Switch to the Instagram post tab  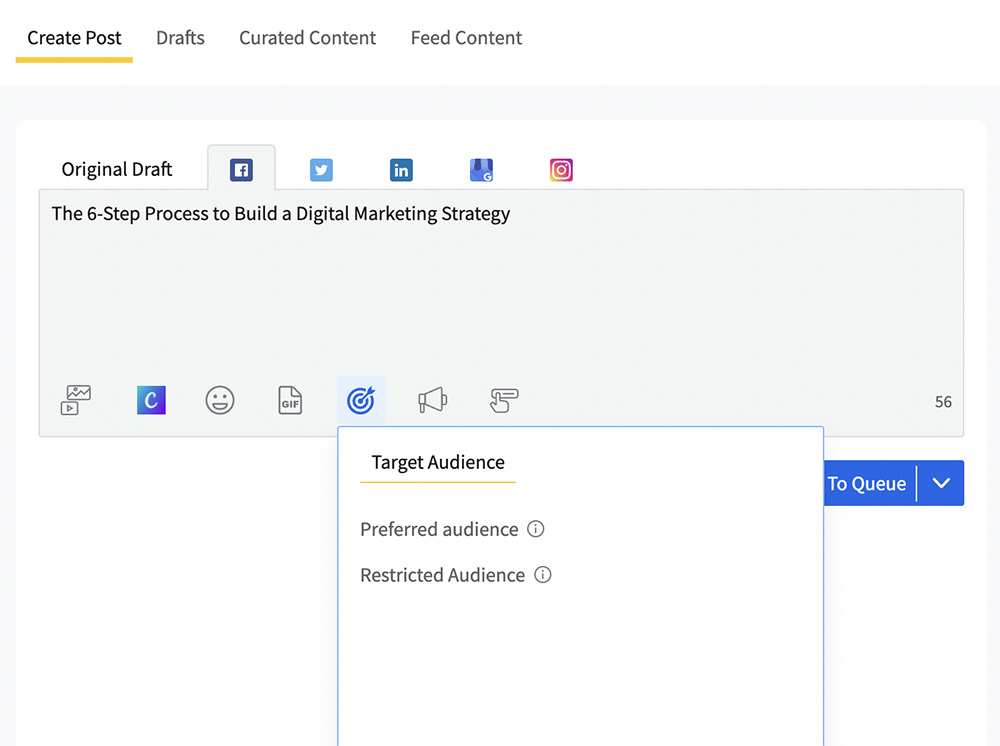(x=561, y=170)
